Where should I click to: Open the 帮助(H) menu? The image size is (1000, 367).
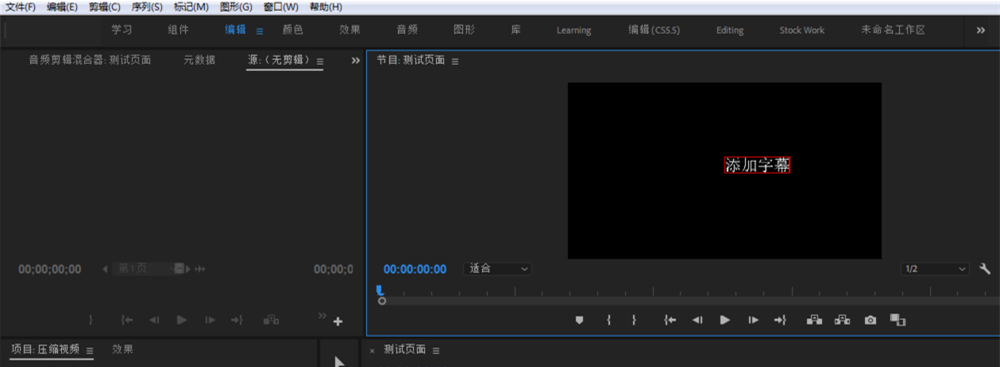click(x=326, y=7)
